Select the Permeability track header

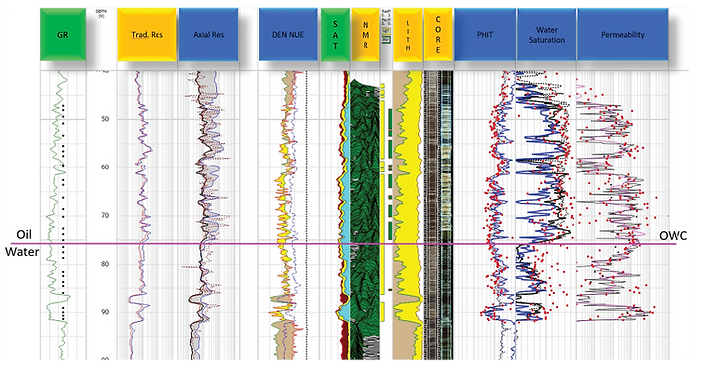tap(623, 35)
